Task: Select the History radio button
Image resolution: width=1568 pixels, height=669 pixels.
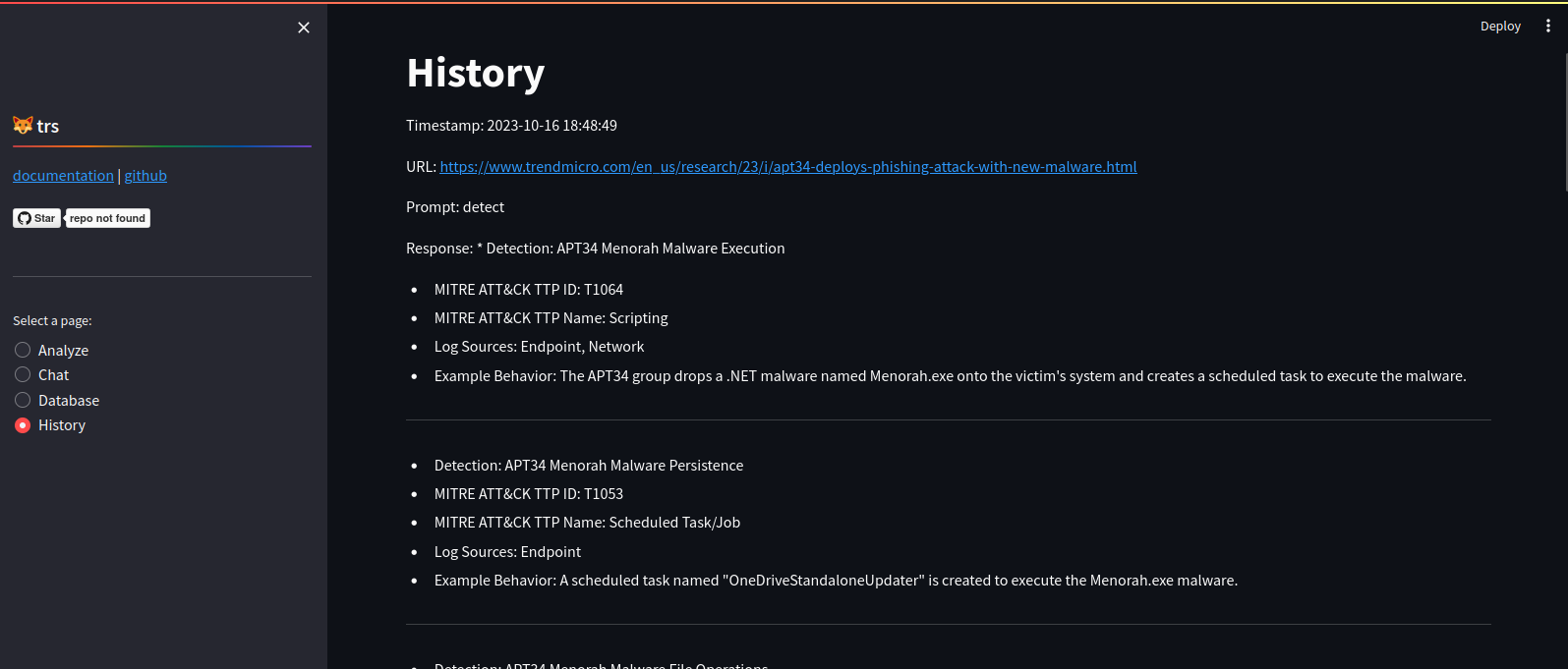Action: pos(23,425)
